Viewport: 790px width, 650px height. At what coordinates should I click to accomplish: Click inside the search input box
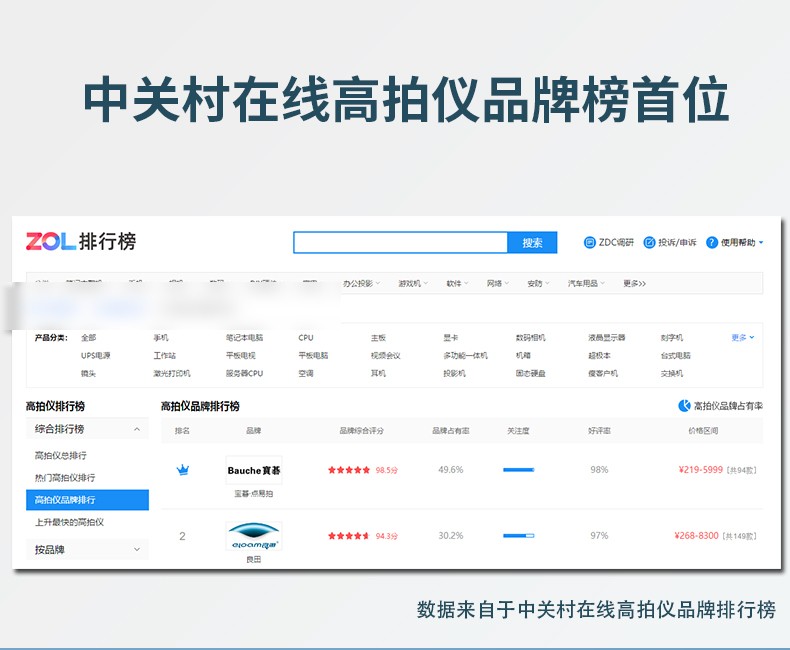coord(401,242)
